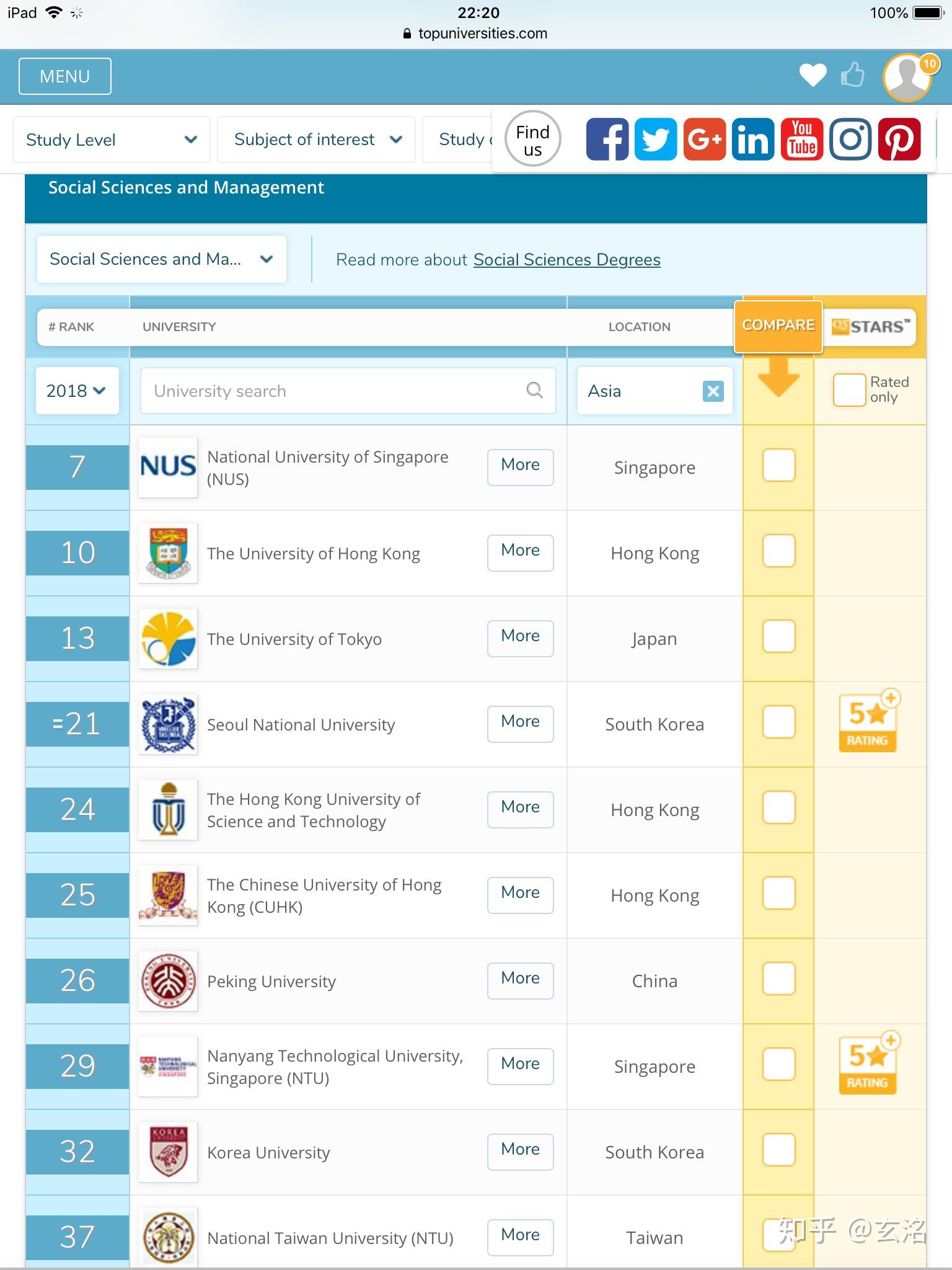952x1270 pixels.
Task: Check compare box for National University of Singapore
Action: pos(778,465)
